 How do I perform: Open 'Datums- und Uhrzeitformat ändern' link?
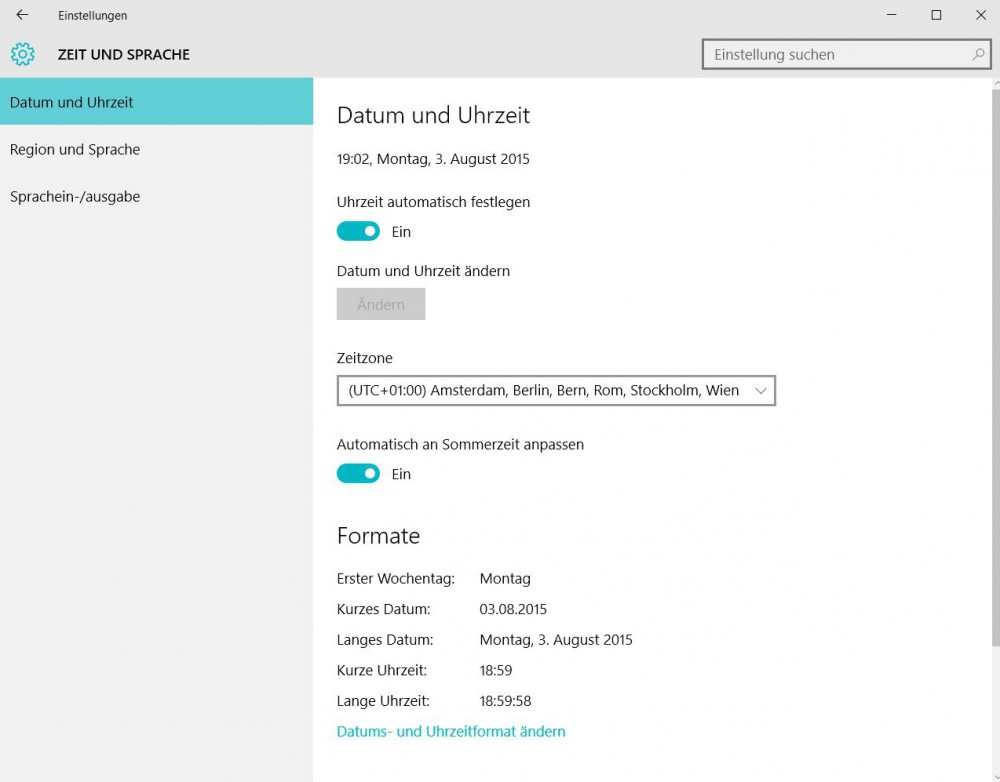[x=451, y=732]
